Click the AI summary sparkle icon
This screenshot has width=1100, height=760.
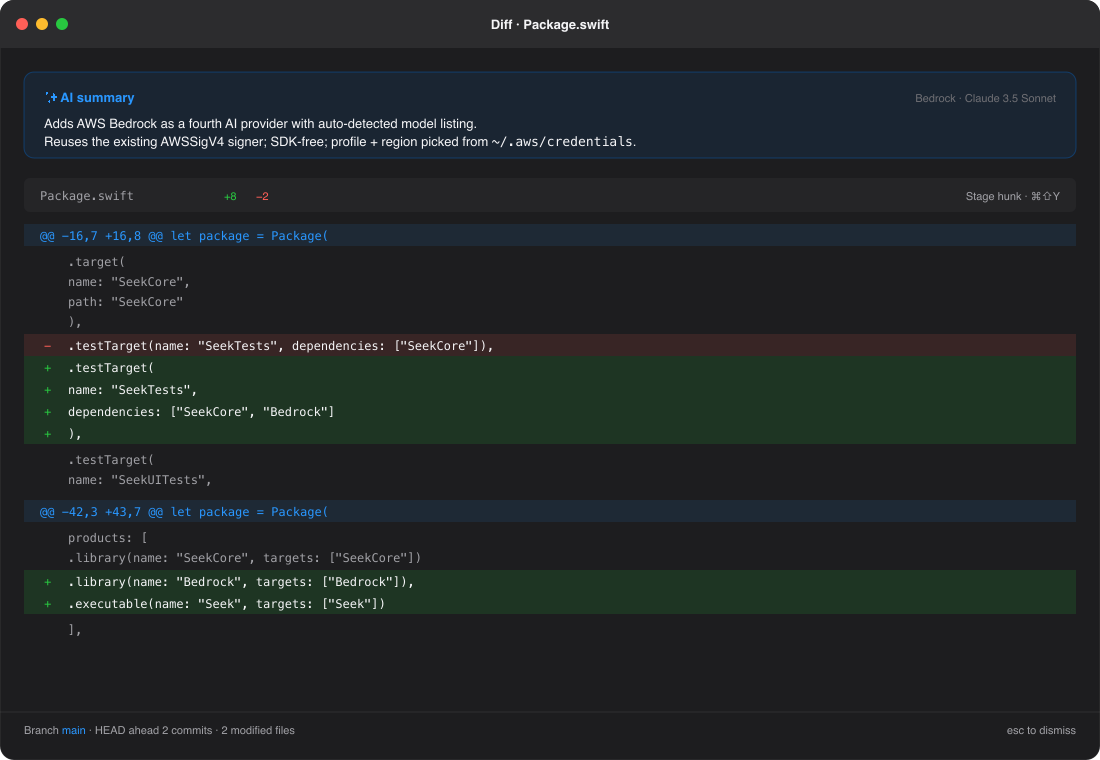click(51, 98)
